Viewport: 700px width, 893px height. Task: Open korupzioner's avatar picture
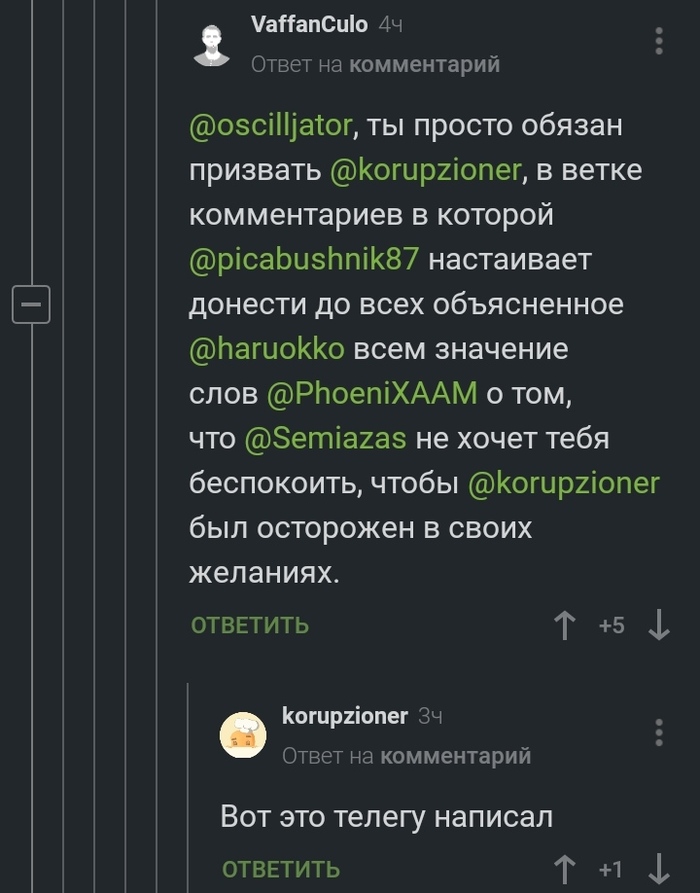[x=243, y=736]
